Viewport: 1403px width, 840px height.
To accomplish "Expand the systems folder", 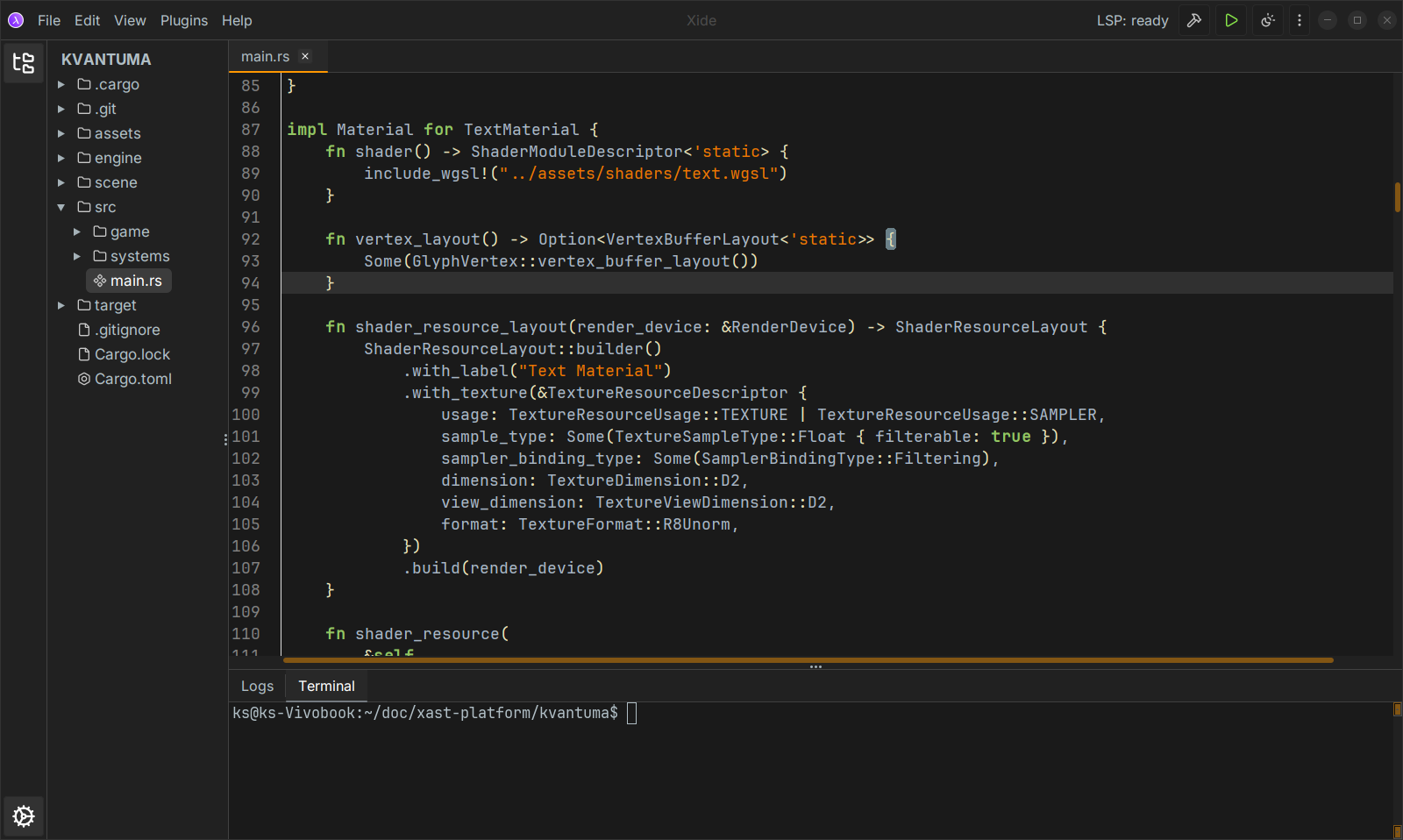I will [x=77, y=256].
